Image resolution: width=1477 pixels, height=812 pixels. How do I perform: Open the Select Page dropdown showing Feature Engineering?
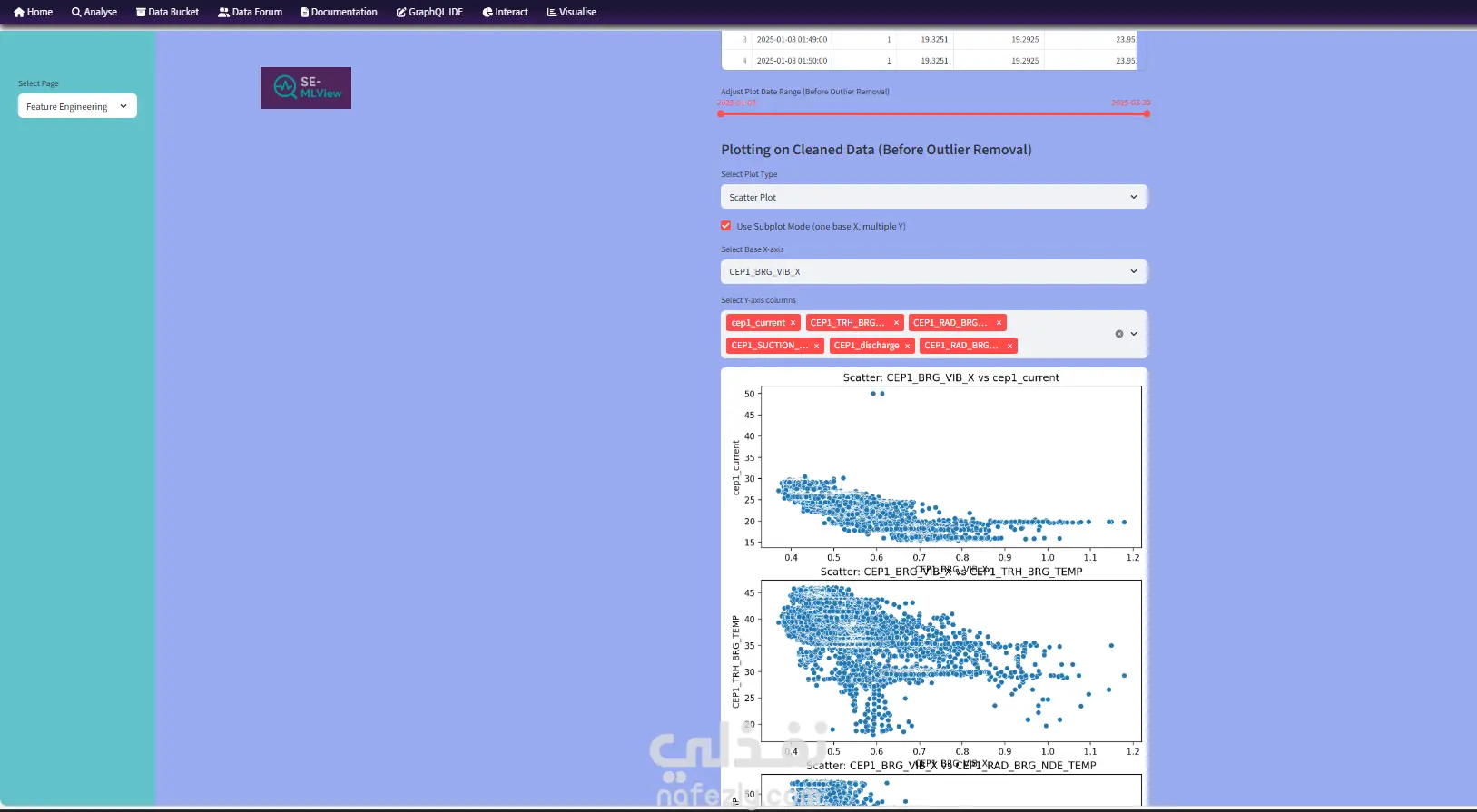[77, 106]
